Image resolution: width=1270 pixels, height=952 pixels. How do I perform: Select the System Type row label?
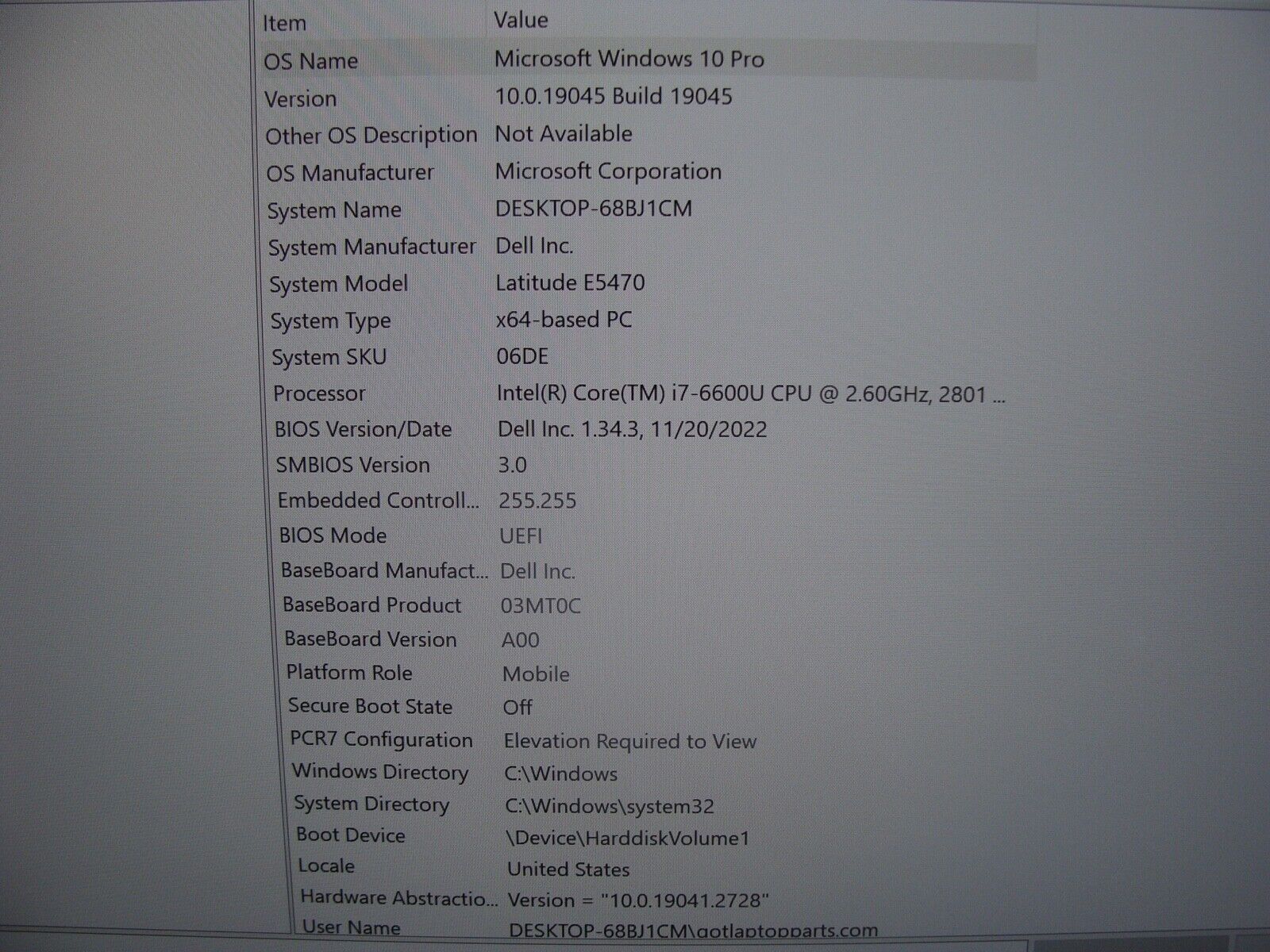coord(330,321)
